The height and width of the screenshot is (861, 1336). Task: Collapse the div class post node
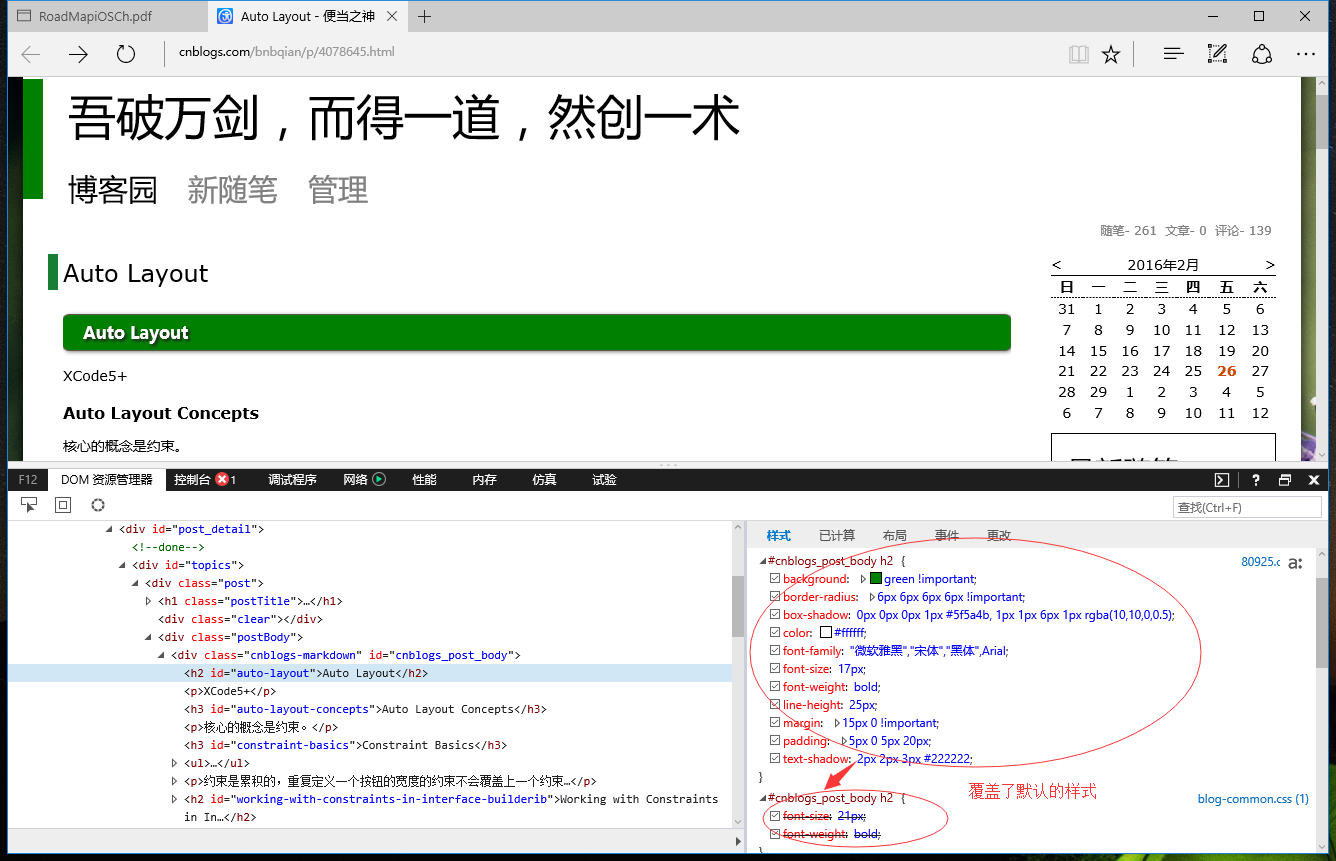tap(136, 583)
